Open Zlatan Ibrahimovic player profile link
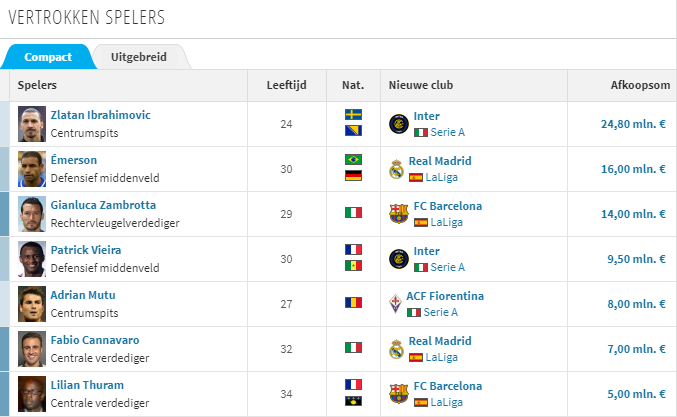Screen dimensions: 677x417 [x=101, y=115]
